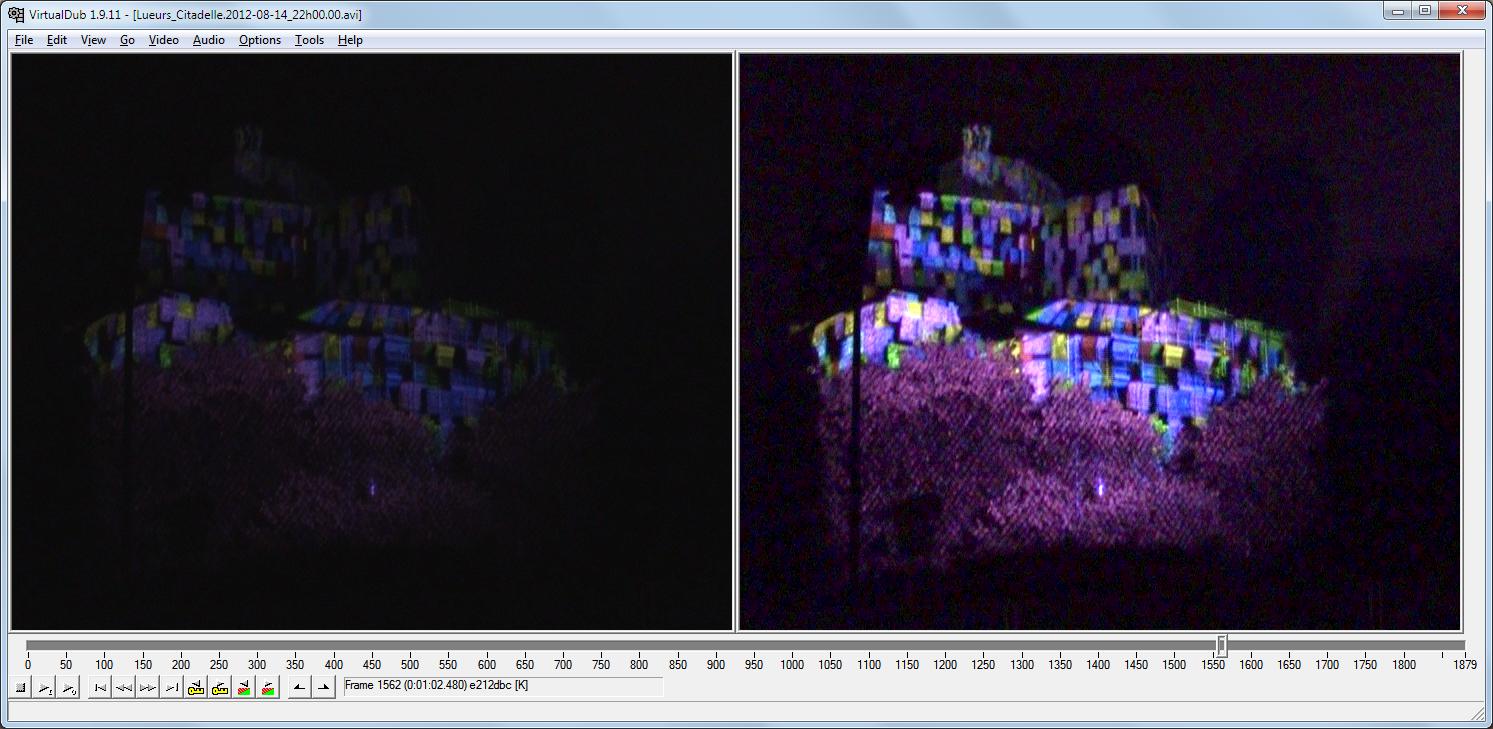Click the input video preview pane

click(372, 342)
